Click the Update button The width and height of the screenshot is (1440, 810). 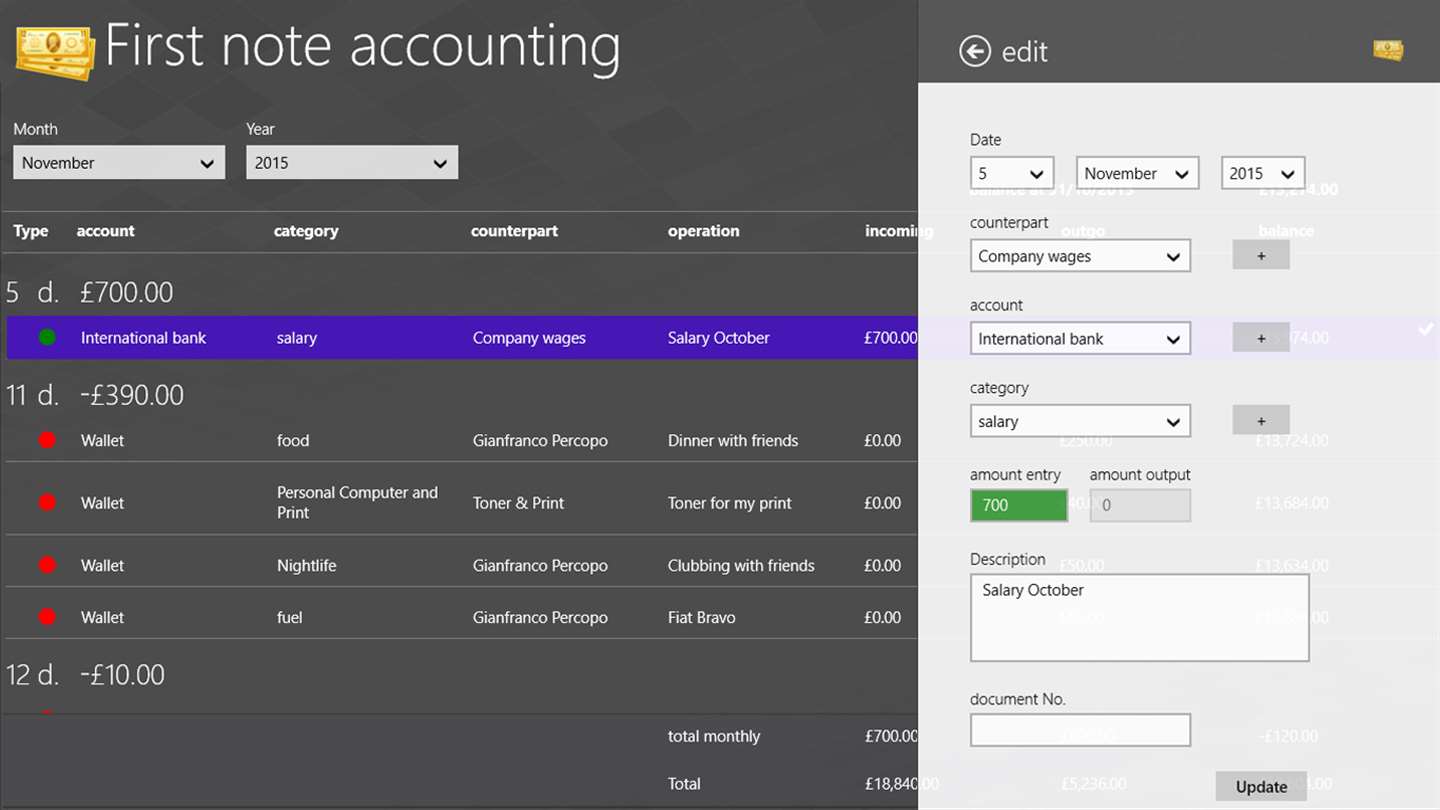1261,786
